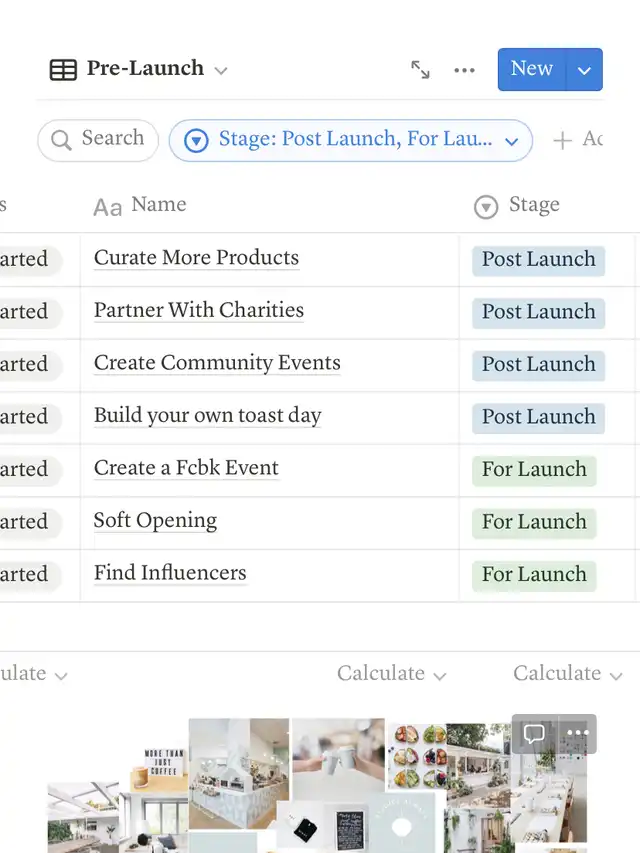Click the For Launch tag for Find Influencers
The width and height of the screenshot is (640, 853).
click(x=534, y=574)
